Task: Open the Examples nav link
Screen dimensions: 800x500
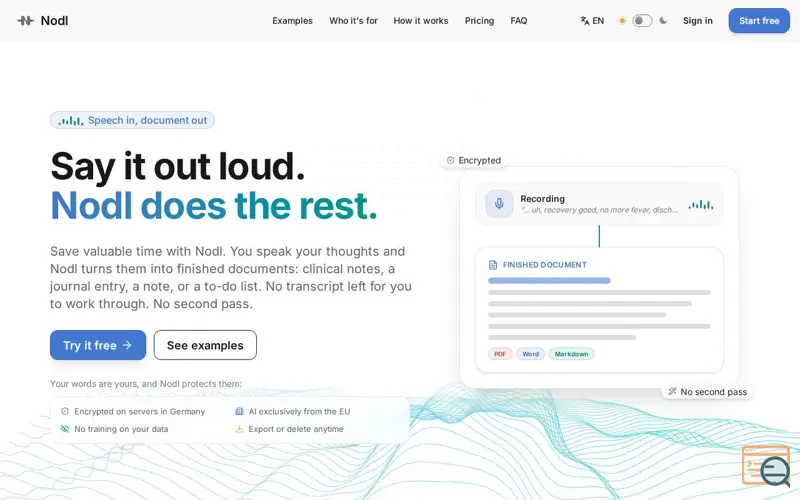Action: [x=292, y=21]
